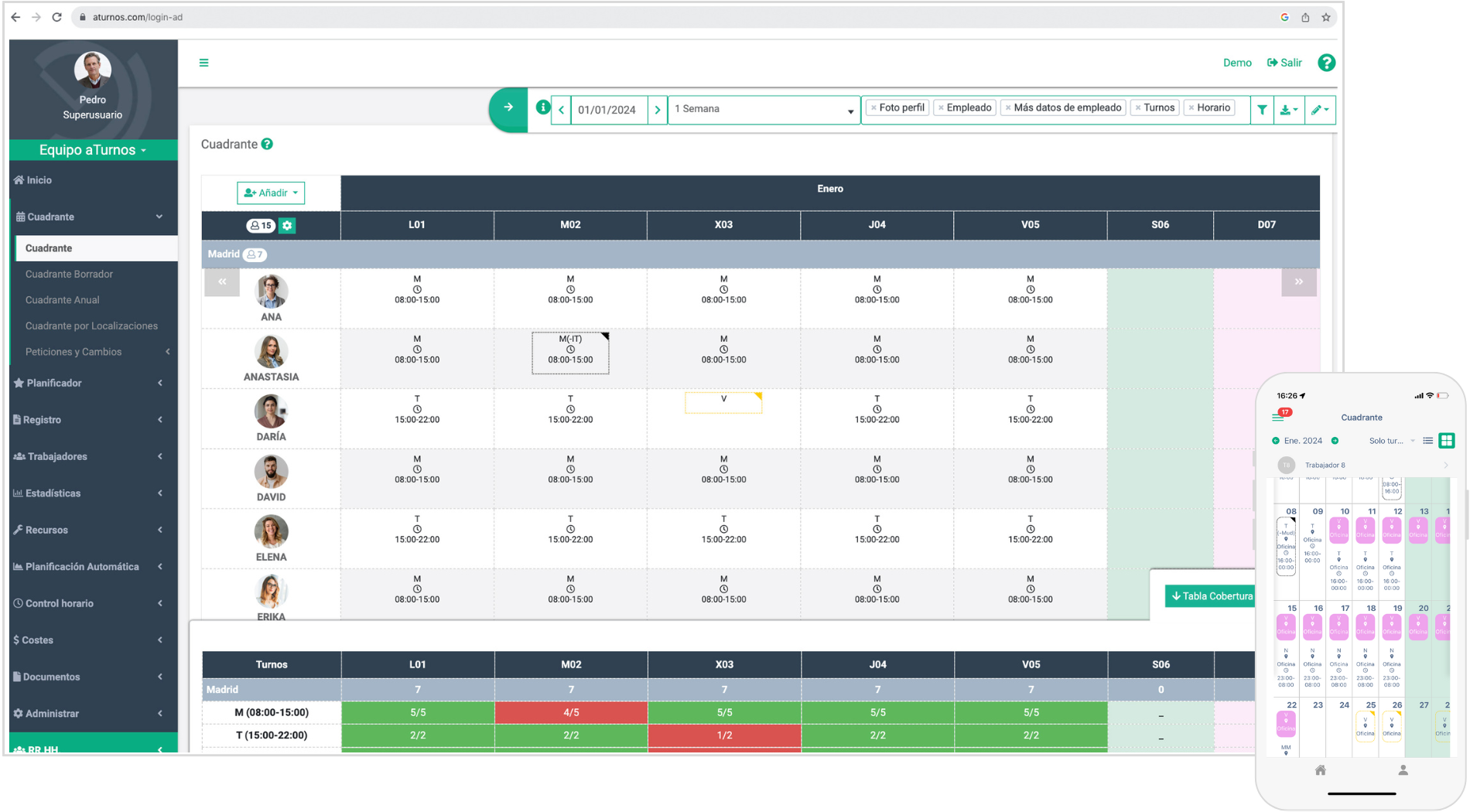This screenshot has height=812, width=1470.
Task: Open the 1 Semana period dropdown
Action: (x=763, y=110)
